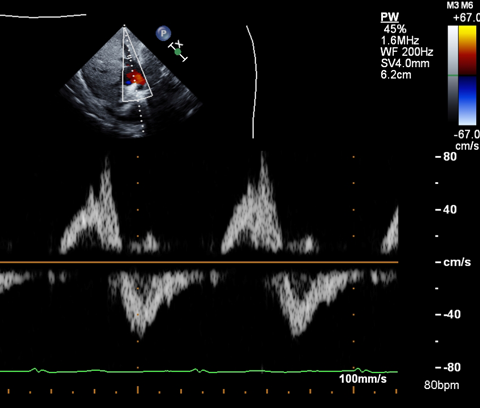The width and height of the screenshot is (480, 408).
Task: Click the orange Doppler baseline
Action: (x=199, y=262)
